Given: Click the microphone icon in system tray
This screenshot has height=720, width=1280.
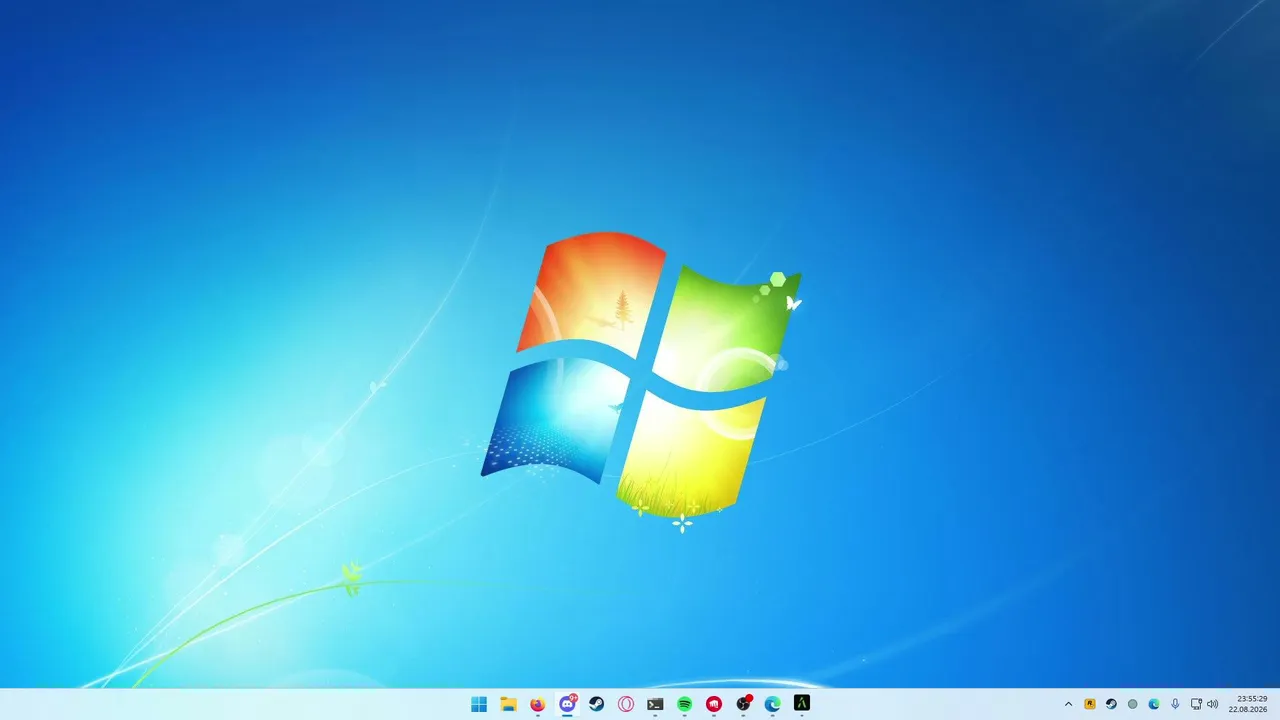Looking at the screenshot, I should (1175, 704).
